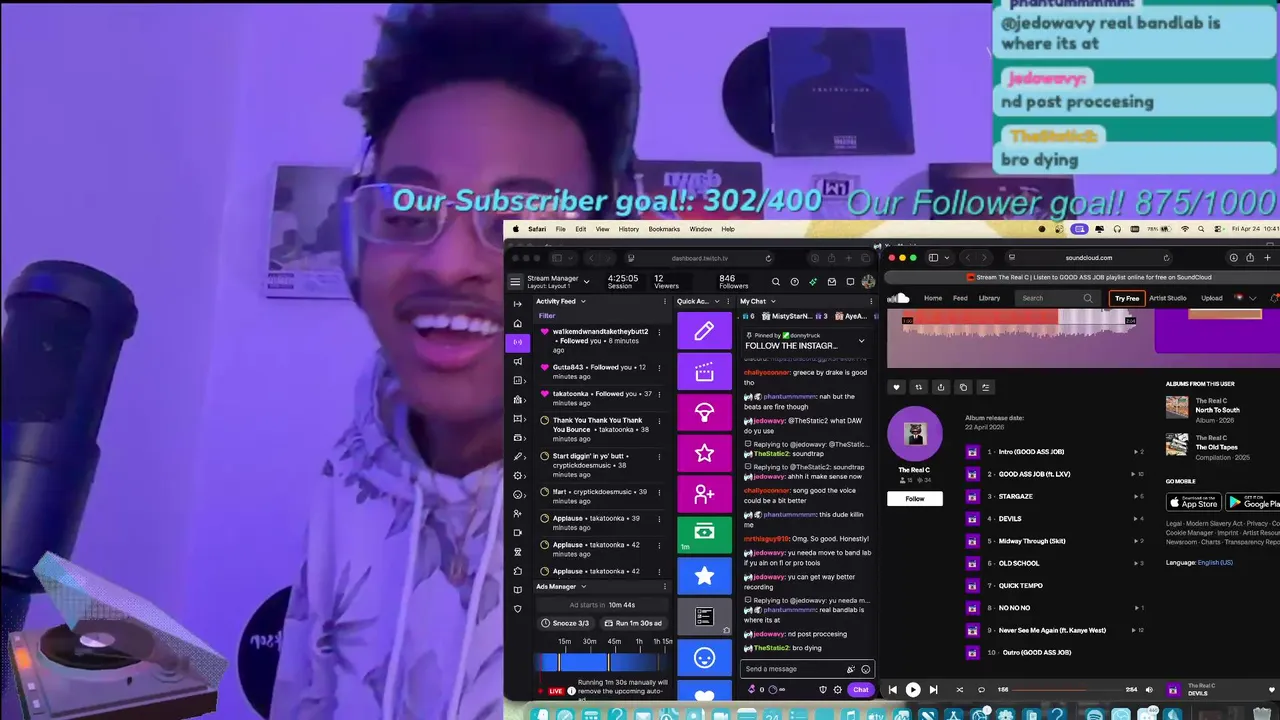Open chat settings gear icon
Image resolution: width=1280 pixels, height=720 pixels.
[x=837, y=689]
